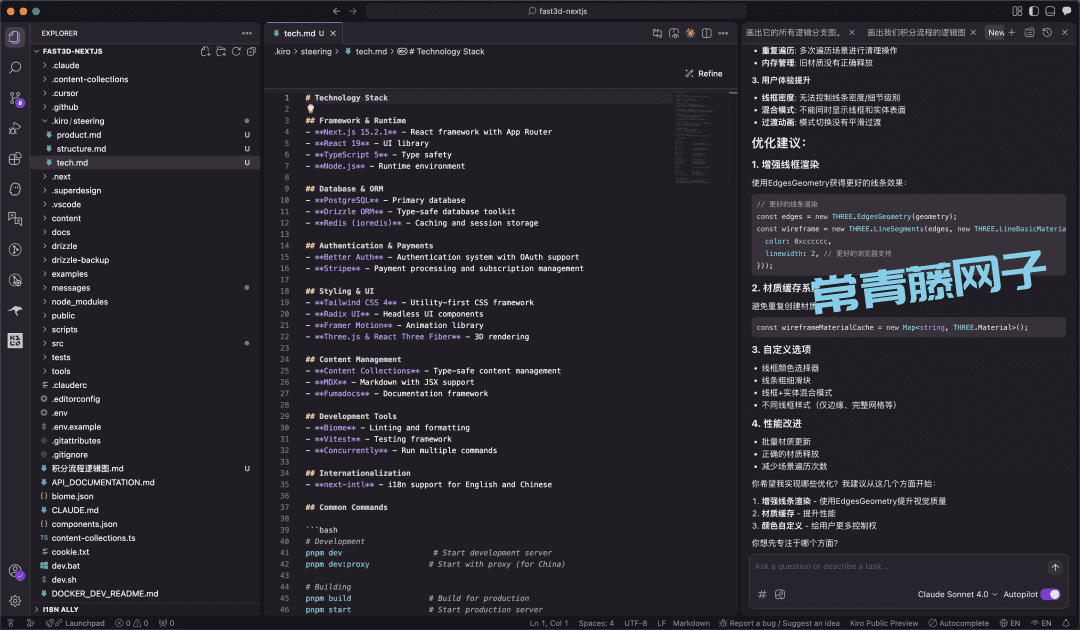This screenshot has width=1080, height=630.
Task: Expand the src folder
Action: point(145,344)
